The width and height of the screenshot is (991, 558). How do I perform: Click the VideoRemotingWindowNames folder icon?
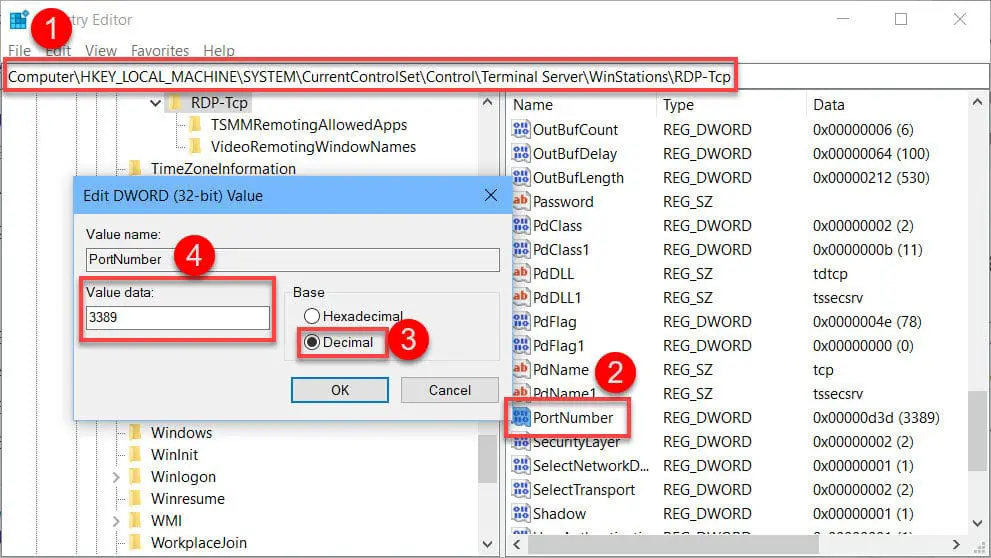[x=195, y=147]
